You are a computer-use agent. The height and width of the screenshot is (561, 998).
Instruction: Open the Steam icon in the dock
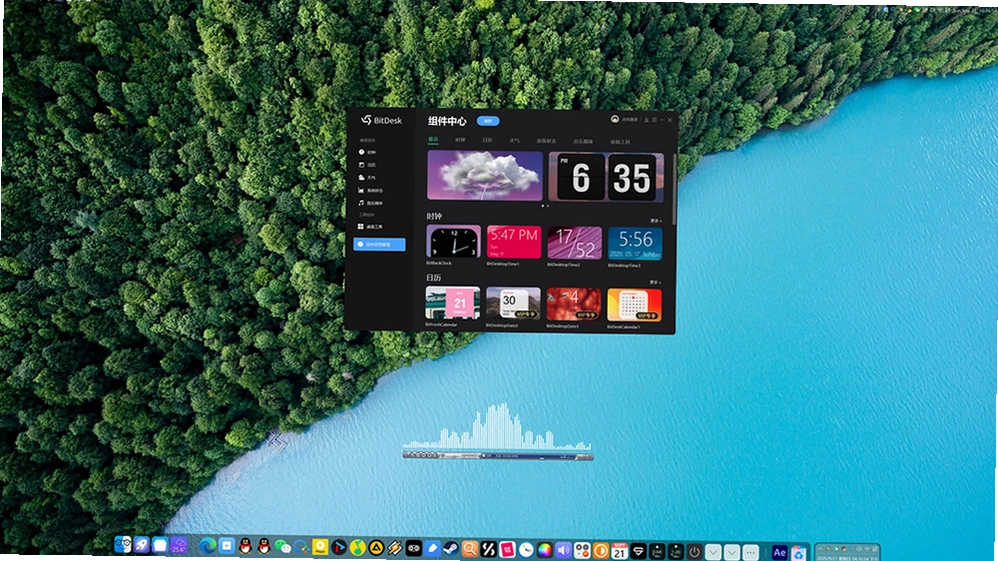[x=451, y=548]
